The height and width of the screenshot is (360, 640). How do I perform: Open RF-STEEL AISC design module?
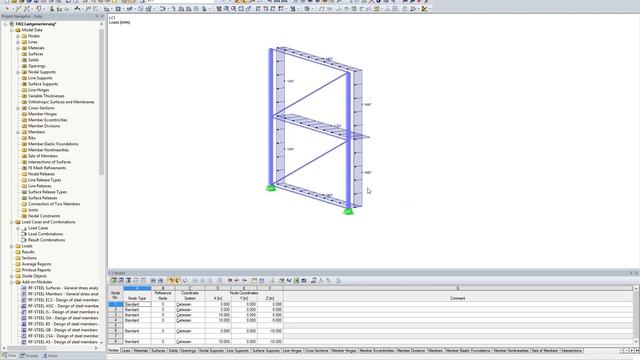pyautogui.click(x=63, y=306)
